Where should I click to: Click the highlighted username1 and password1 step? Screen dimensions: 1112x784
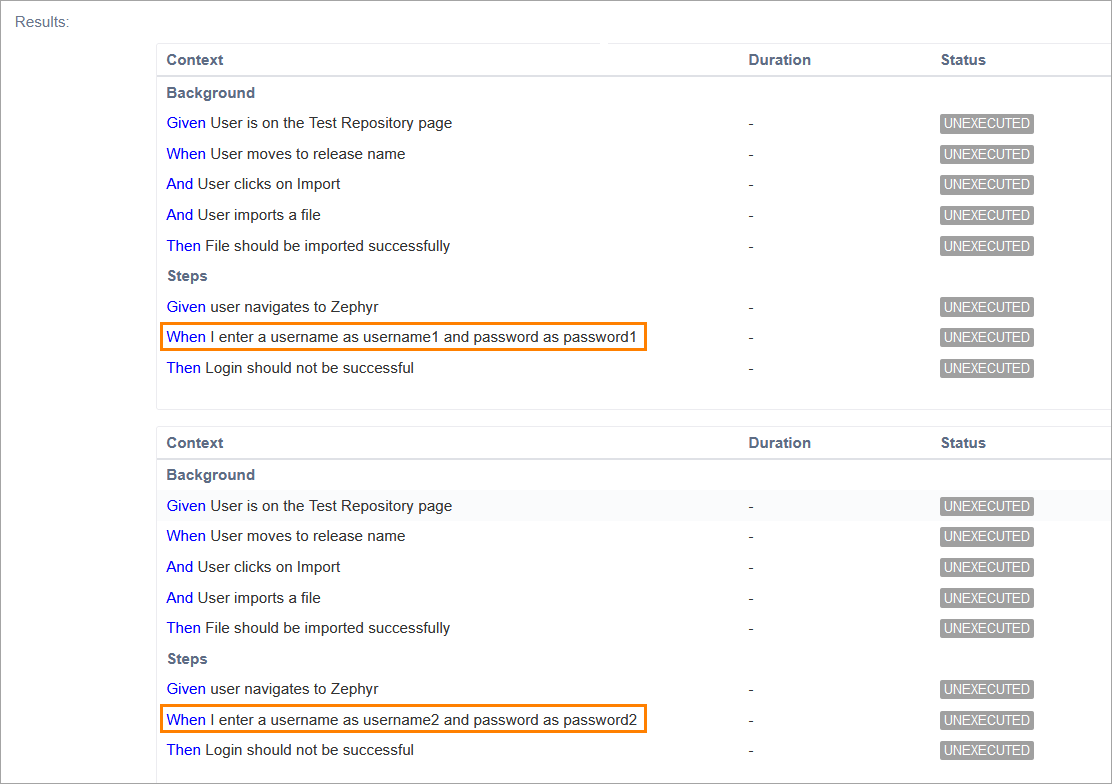pyautogui.click(x=402, y=337)
